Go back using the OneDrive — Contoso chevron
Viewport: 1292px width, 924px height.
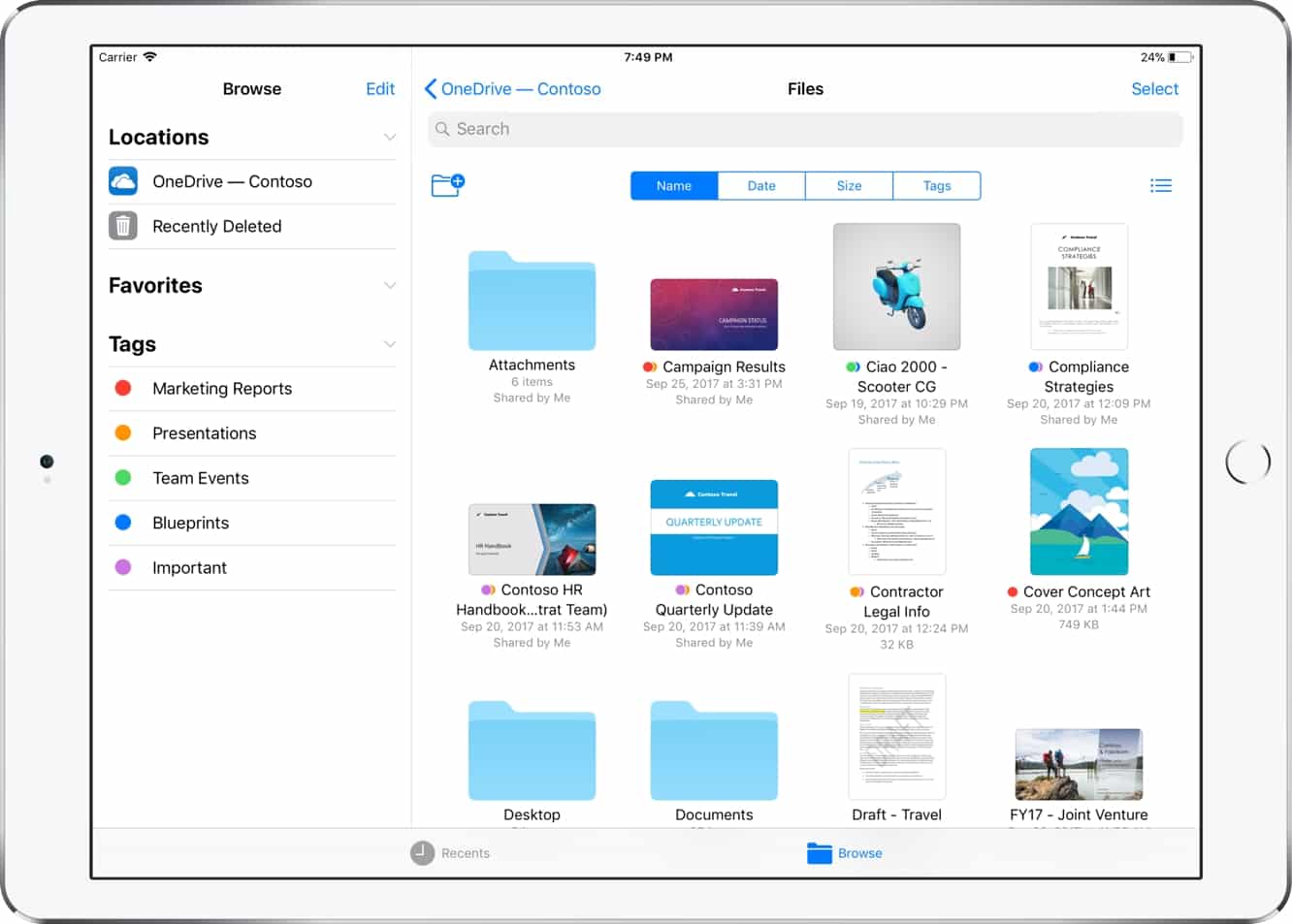tap(431, 89)
